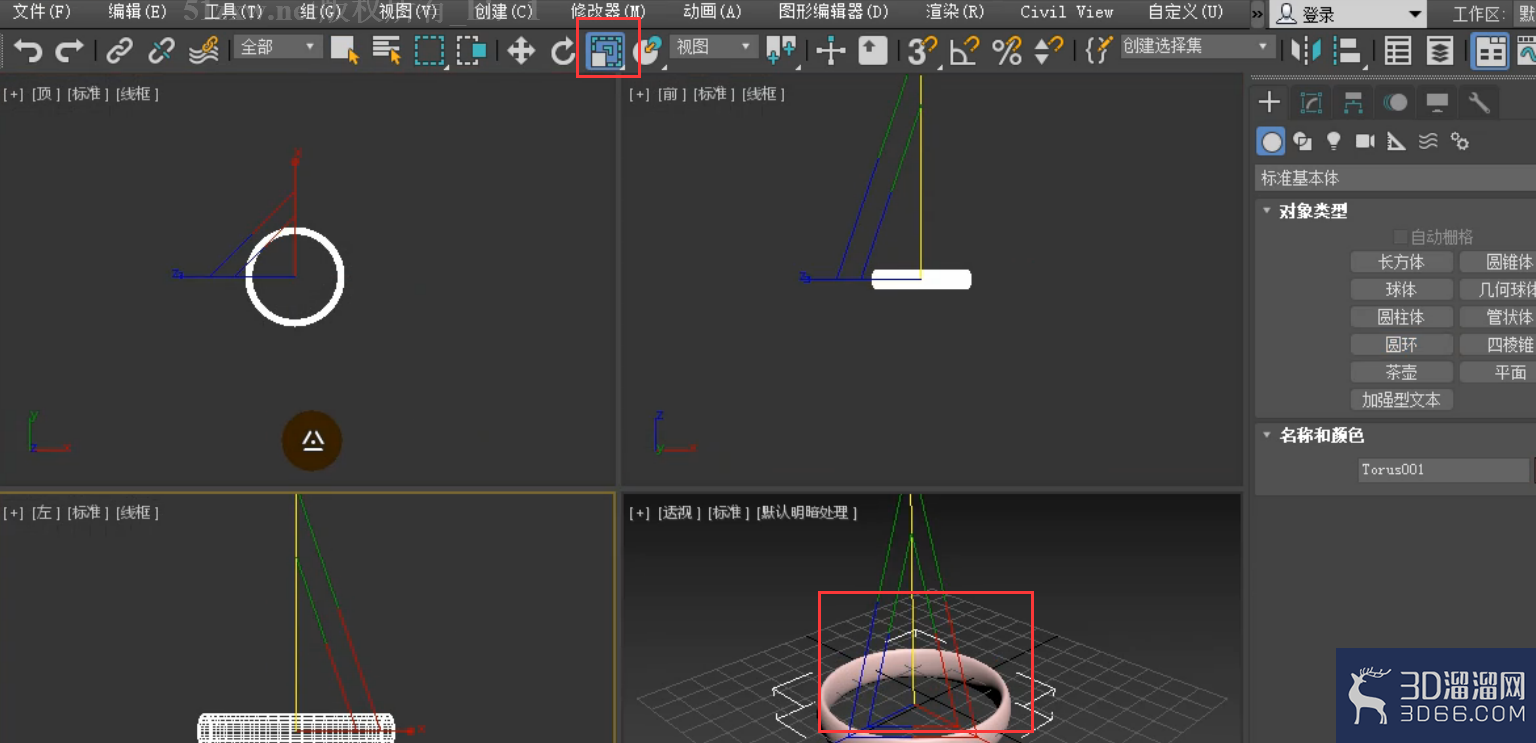This screenshot has width=1536, height=743.
Task: Toggle the Spinner Snap button
Action: click(x=1048, y=51)
